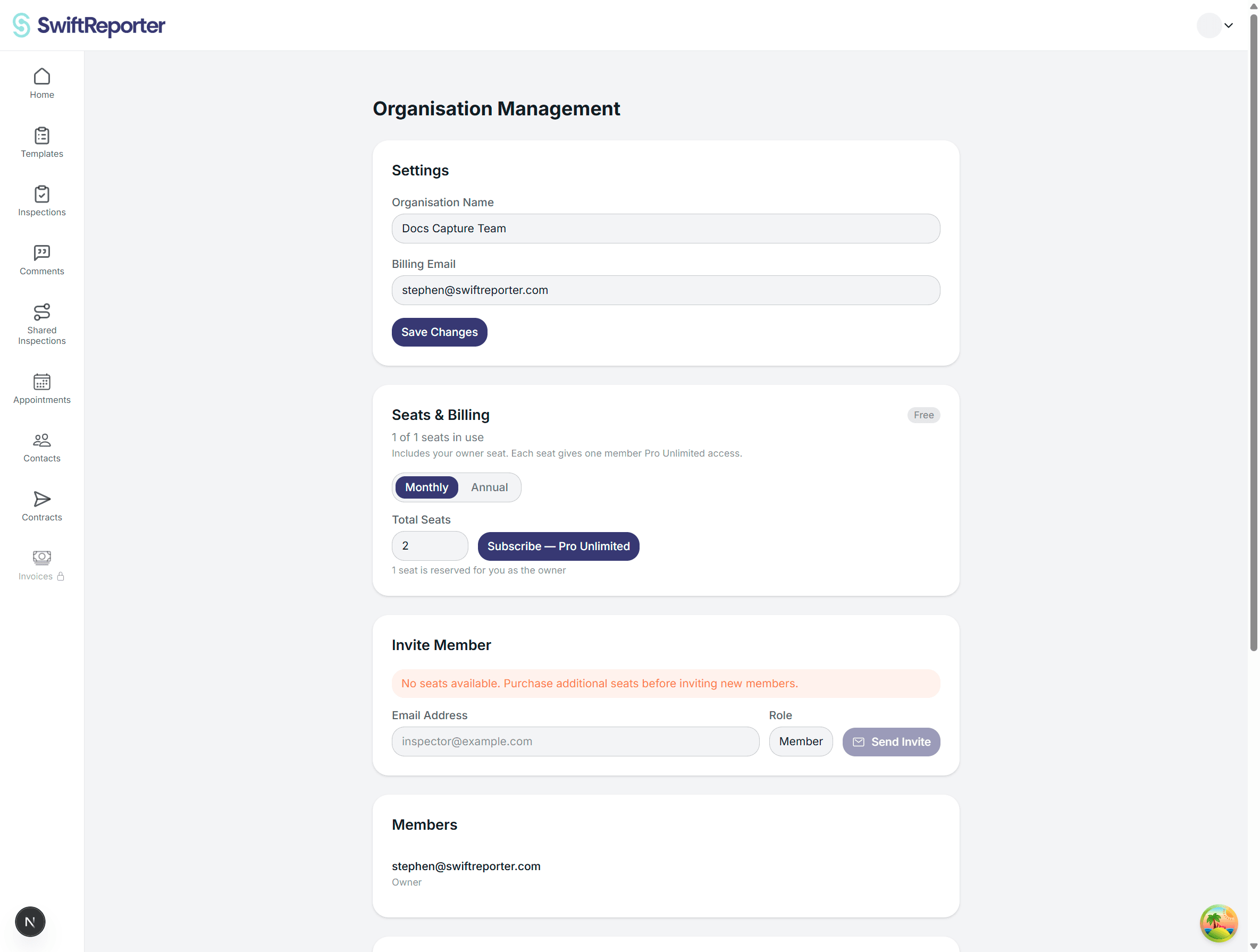Click the Send Invite button
This screenshot has height=952, width=1260.
tap(891, 742)
